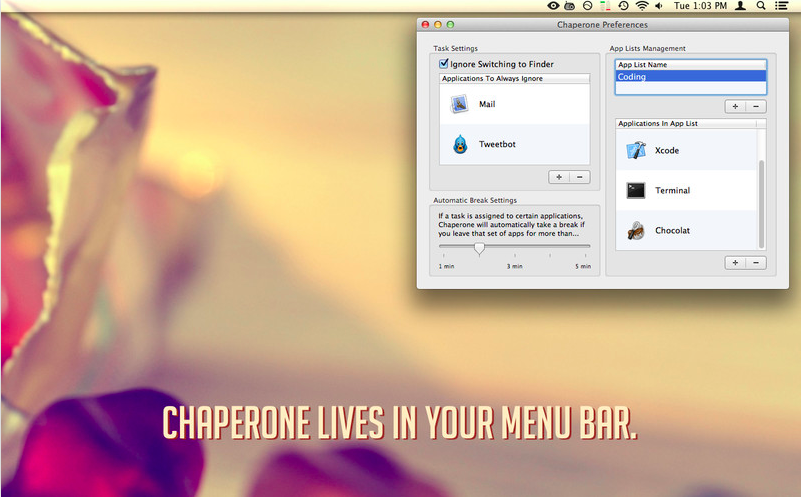The height and width of the screenshot is (497, 801).
Task: Zoom the Chaperone Preferences window
Action: (450, 25)
